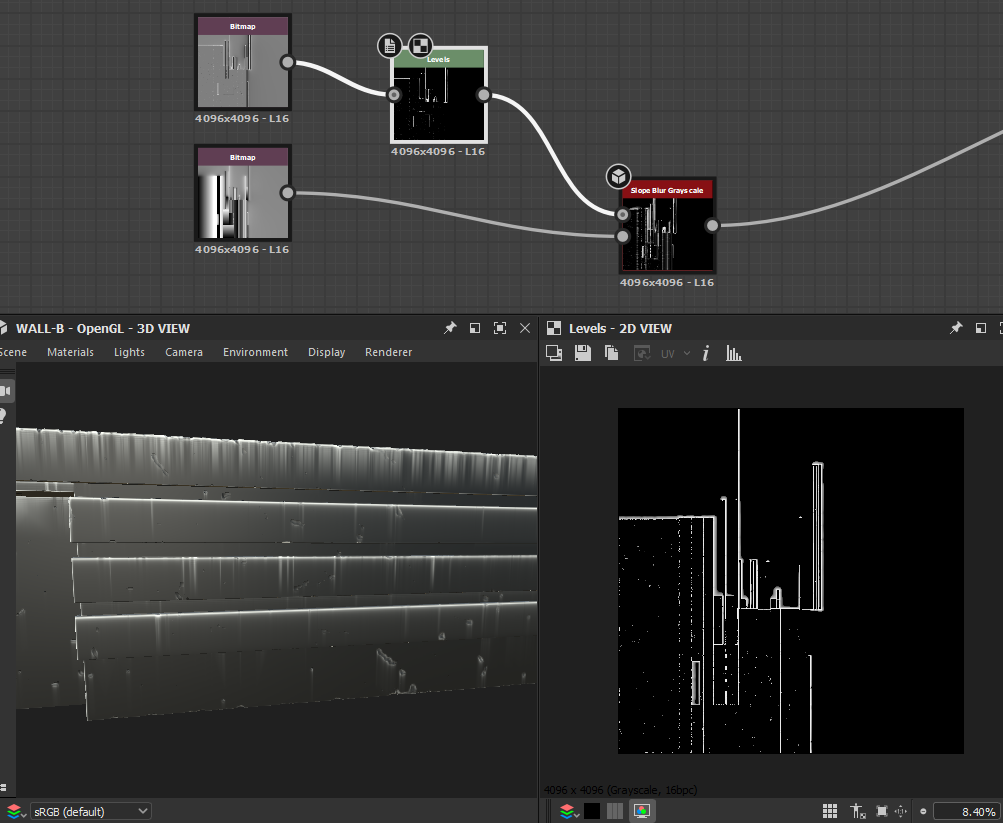1003x823 pixels.
Task: Open the Materials menu in the 3D view
Action: point(70,351)
